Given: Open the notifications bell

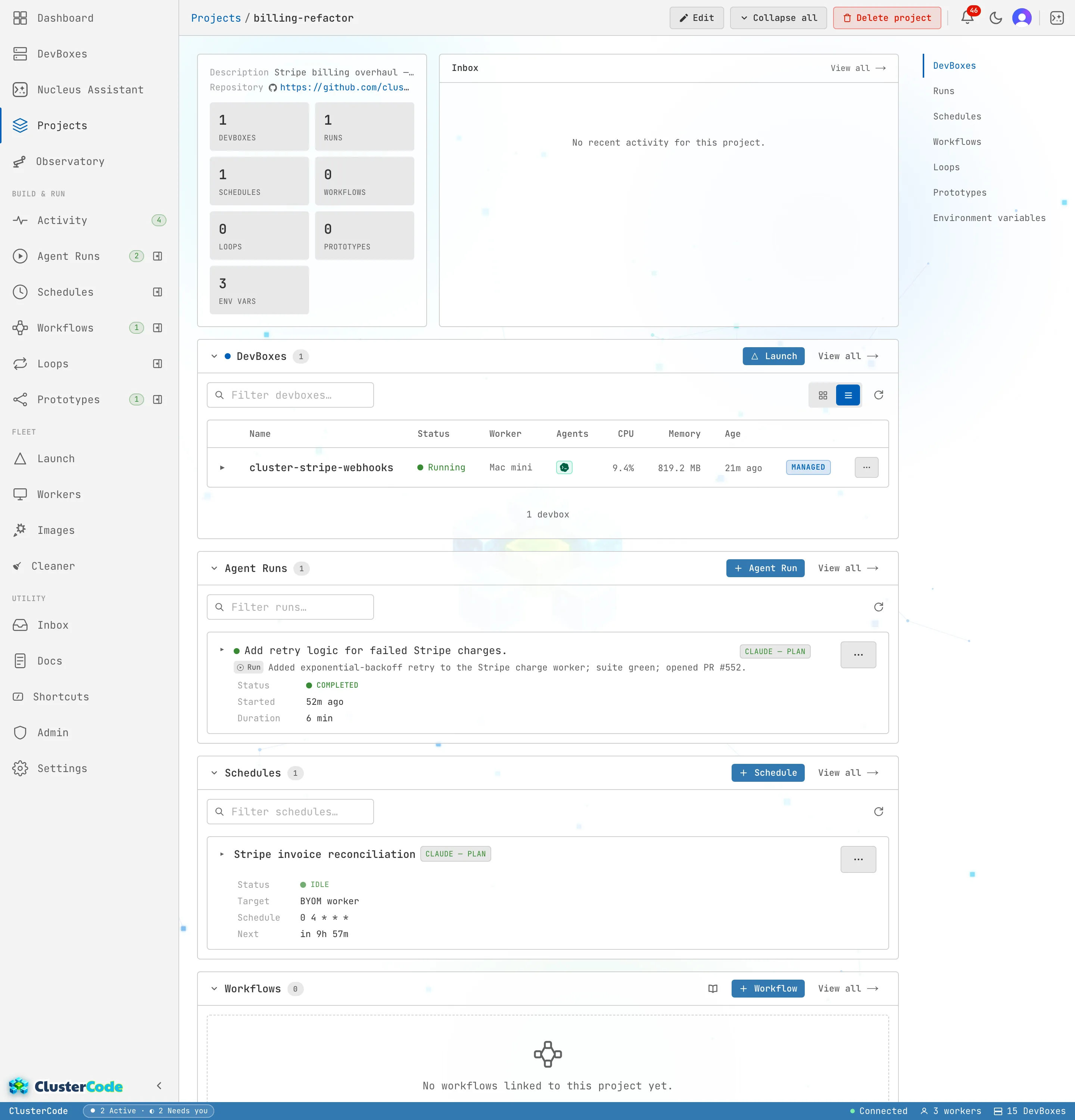Looking at the screenshot, I should point(967,18).
